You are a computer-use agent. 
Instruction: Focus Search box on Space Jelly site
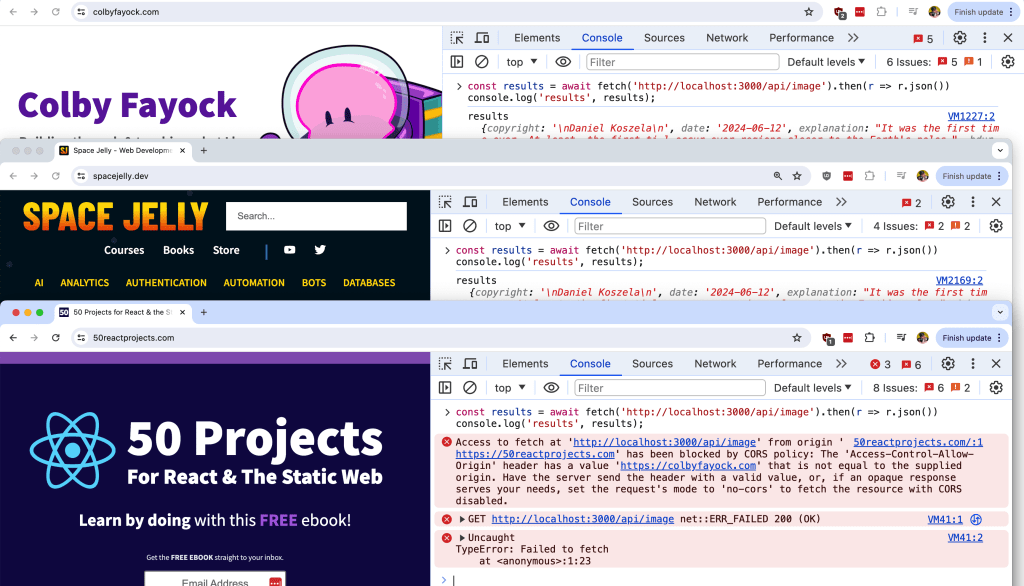(316, 216)
